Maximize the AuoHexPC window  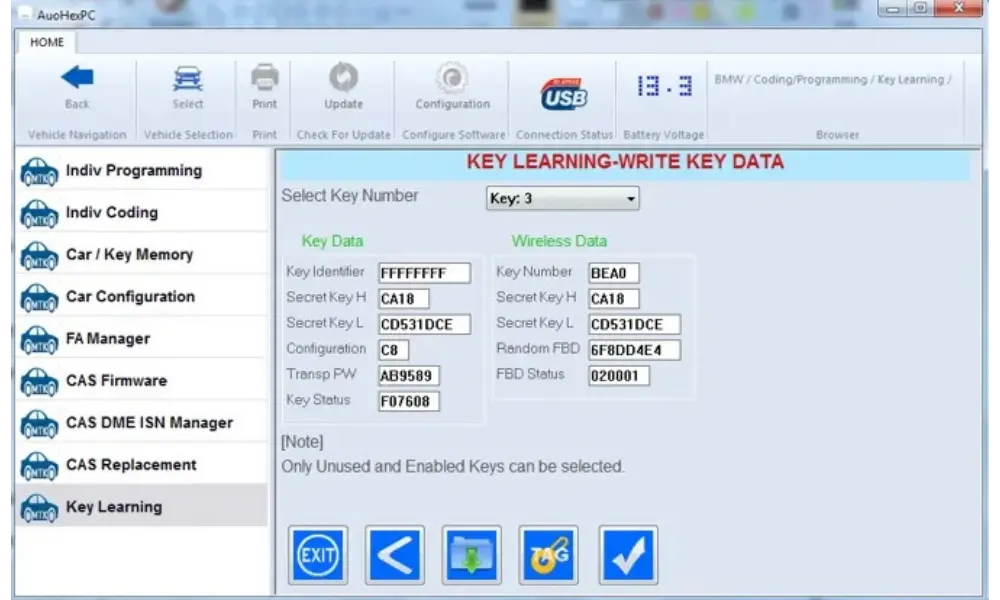pos(921,8)
